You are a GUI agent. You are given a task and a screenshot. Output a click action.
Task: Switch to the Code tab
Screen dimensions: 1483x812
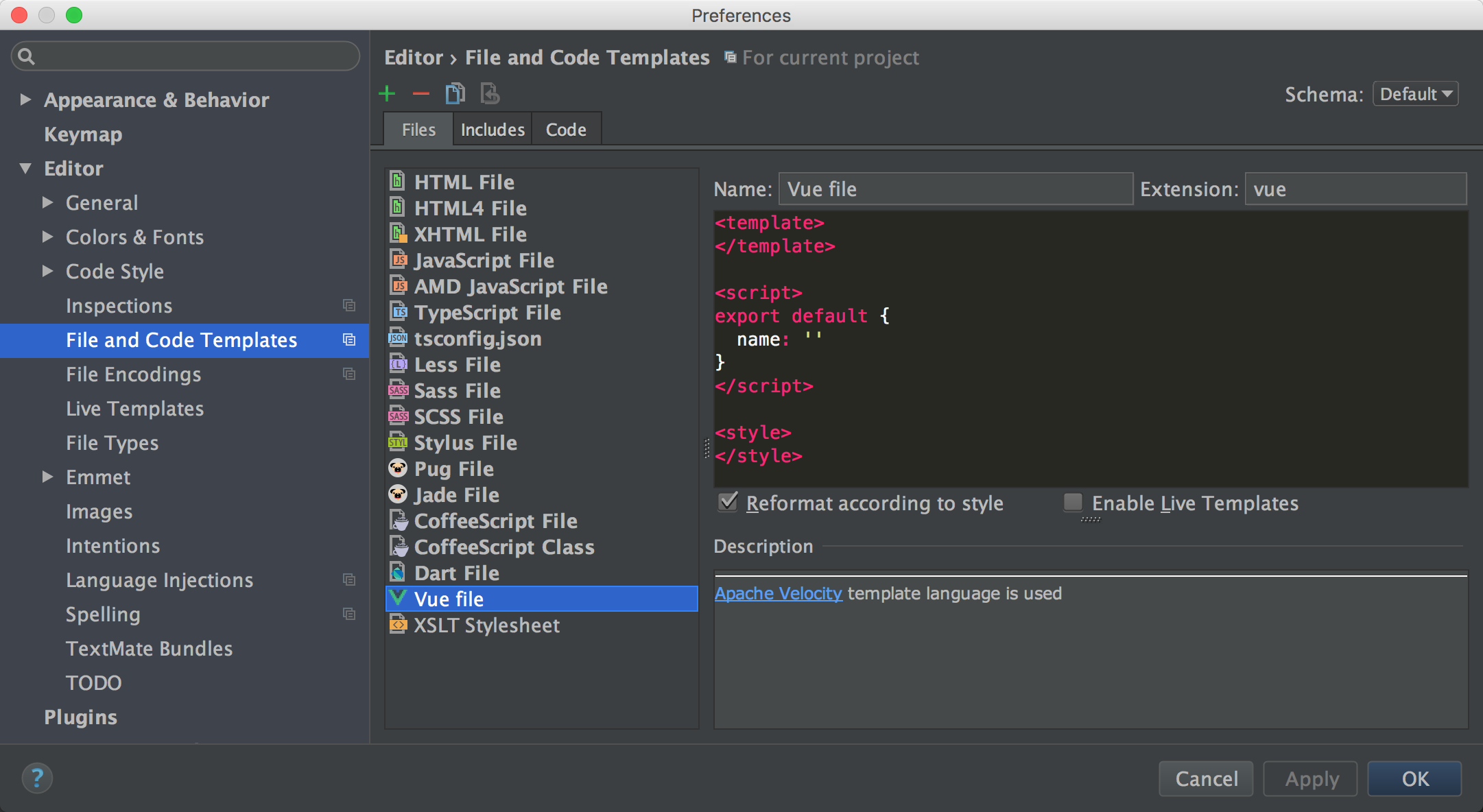click(566, 130)
